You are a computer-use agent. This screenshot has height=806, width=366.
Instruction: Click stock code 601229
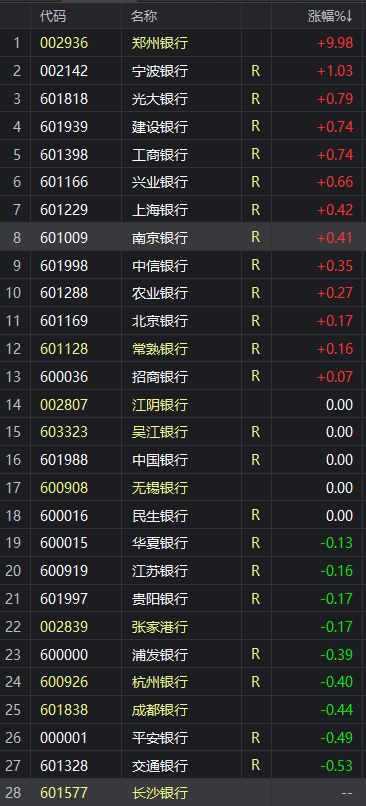click(x=64, y=210)
